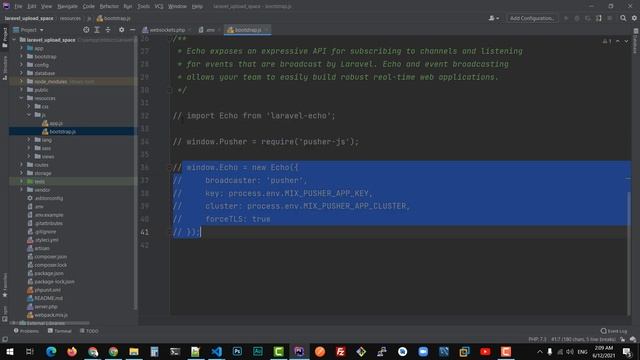
Task: Click PHP 7.3 language level in status bar
Action: 537,339
